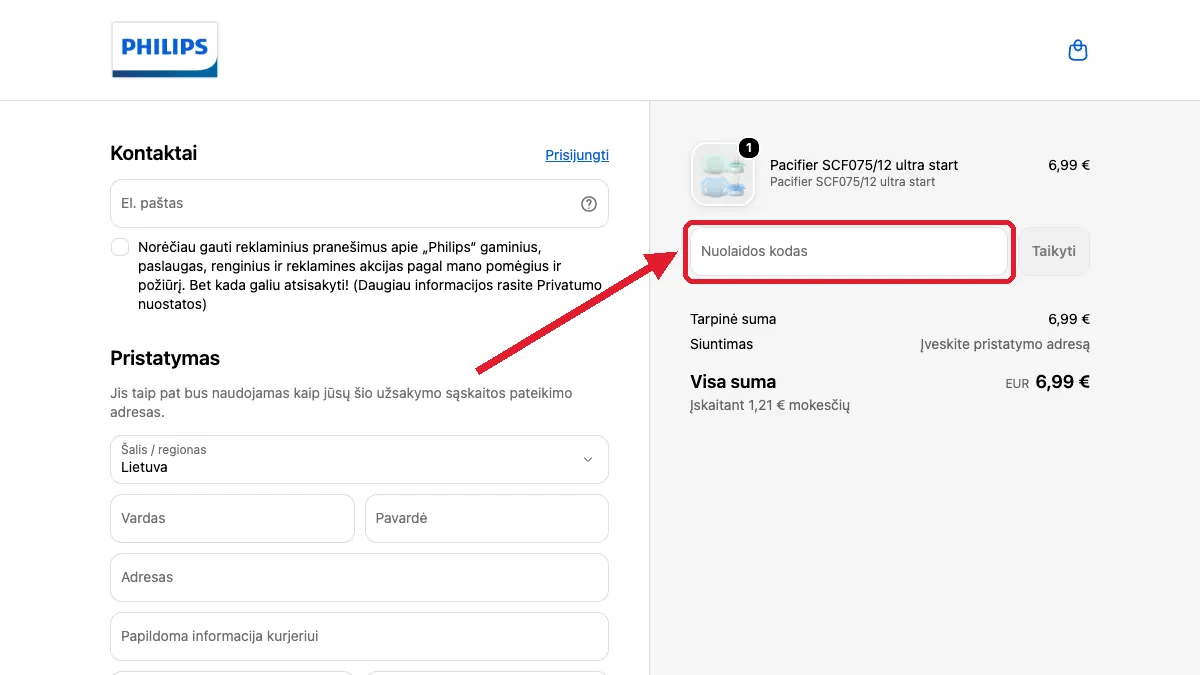The image size is (1200, 675).
Task: Click the Adresas address field
Action: (x=359, y=577)
